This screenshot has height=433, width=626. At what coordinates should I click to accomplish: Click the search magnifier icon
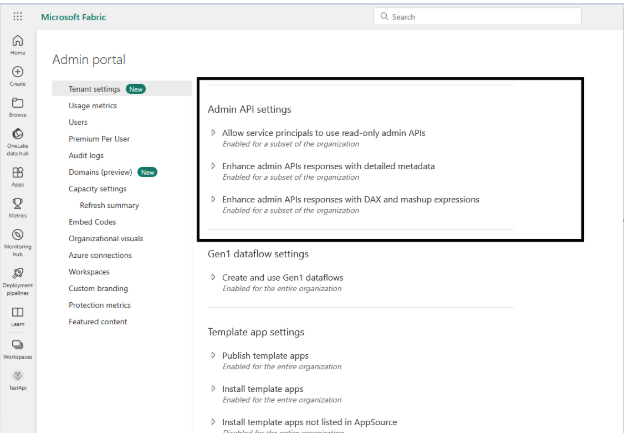[x=384, y=16]
